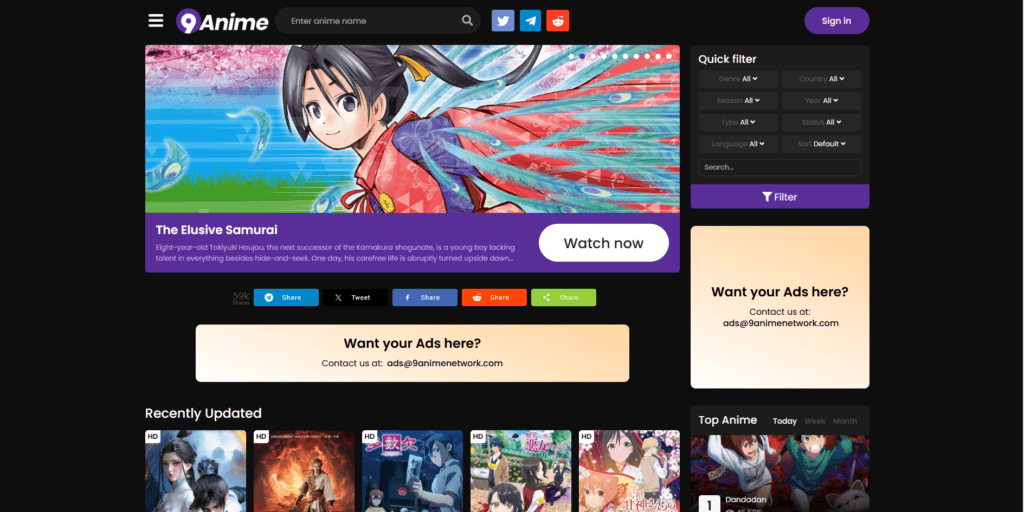Open the Reddit icon in header
This screenshot has width=1024, height=512.
[558, 21]
